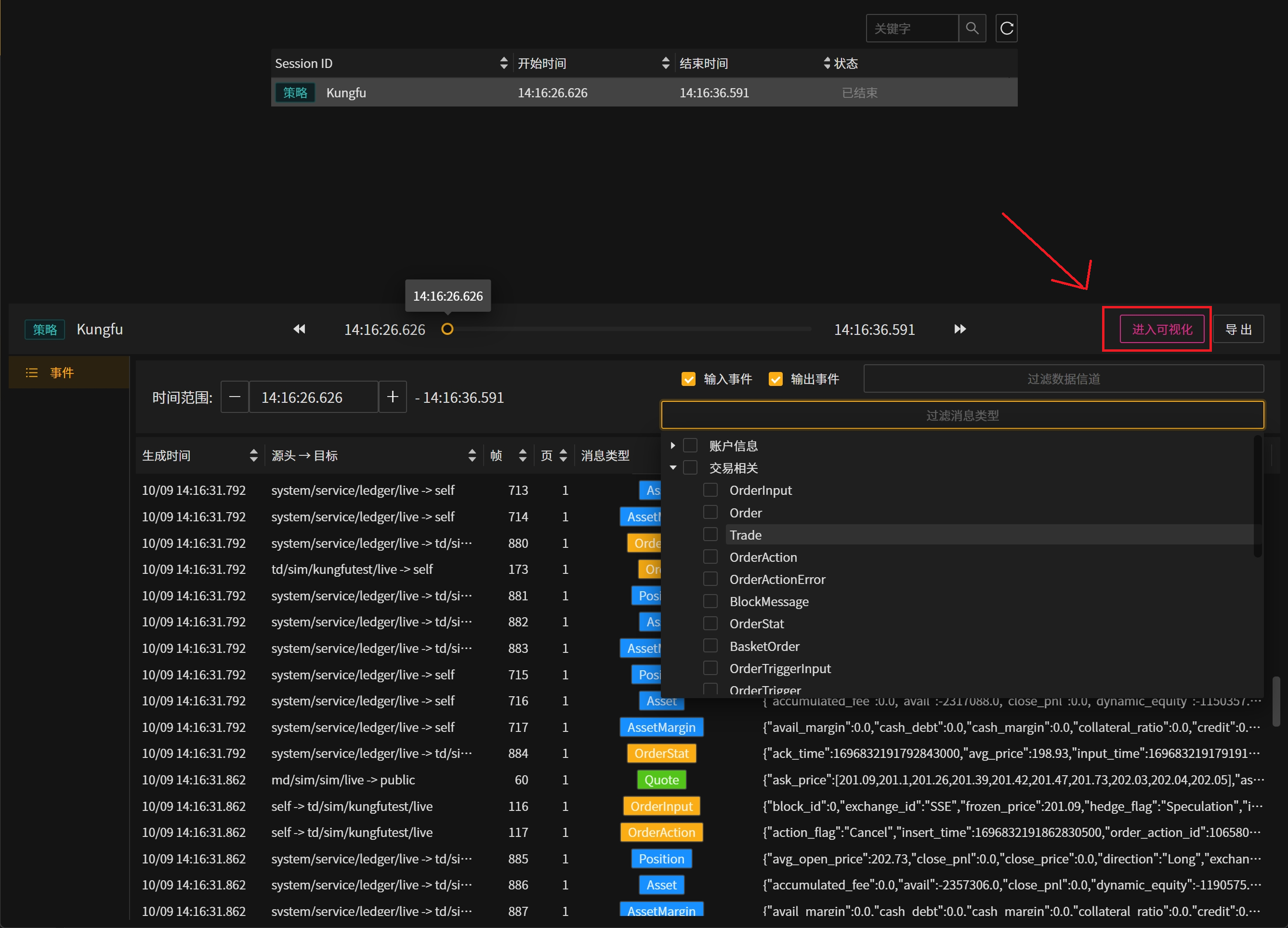The height and width of the screenshot is (928, 1288).
Task: Sort sessions by Session ID column arrows
Action: 503,63
